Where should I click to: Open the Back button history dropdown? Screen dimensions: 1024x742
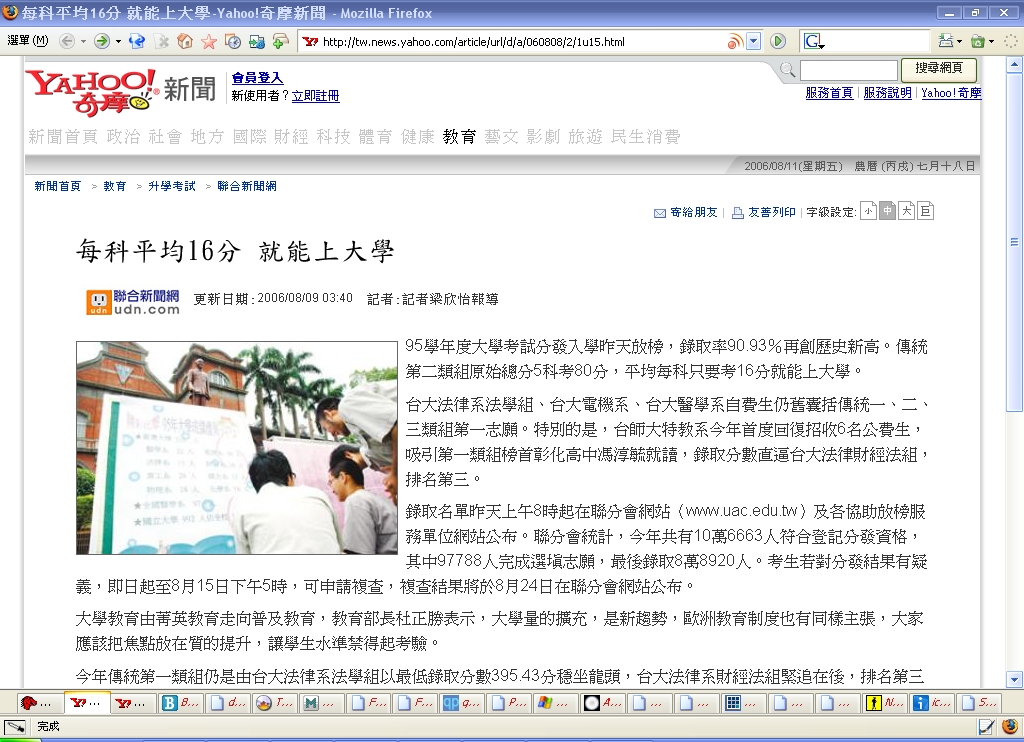[83, 42]
